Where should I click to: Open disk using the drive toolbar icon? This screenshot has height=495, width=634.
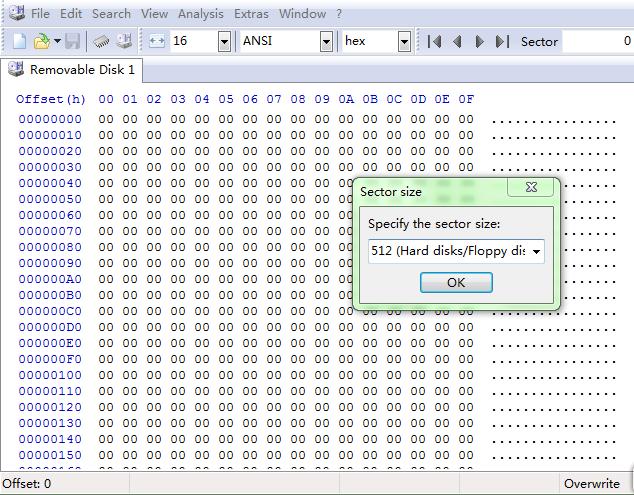124,41
